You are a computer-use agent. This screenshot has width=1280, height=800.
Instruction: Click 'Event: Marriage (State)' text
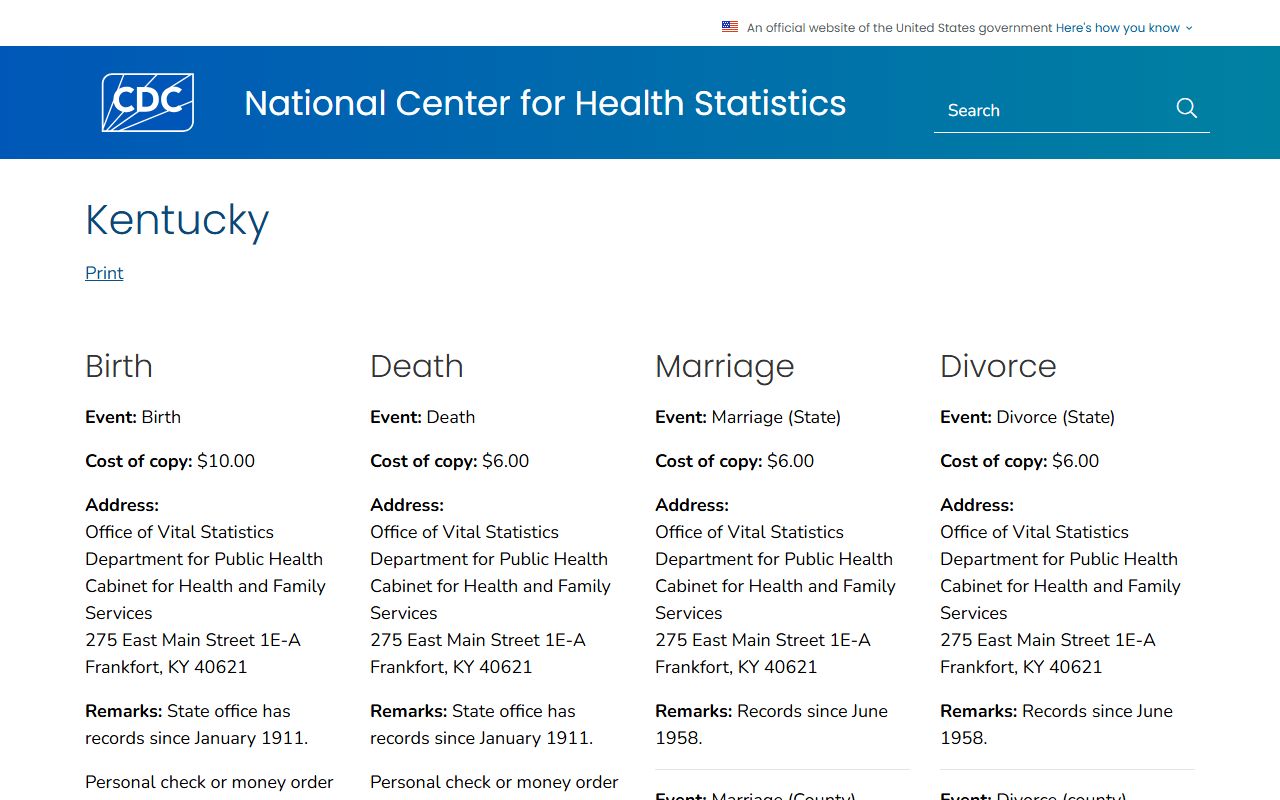tap(748, 417)
